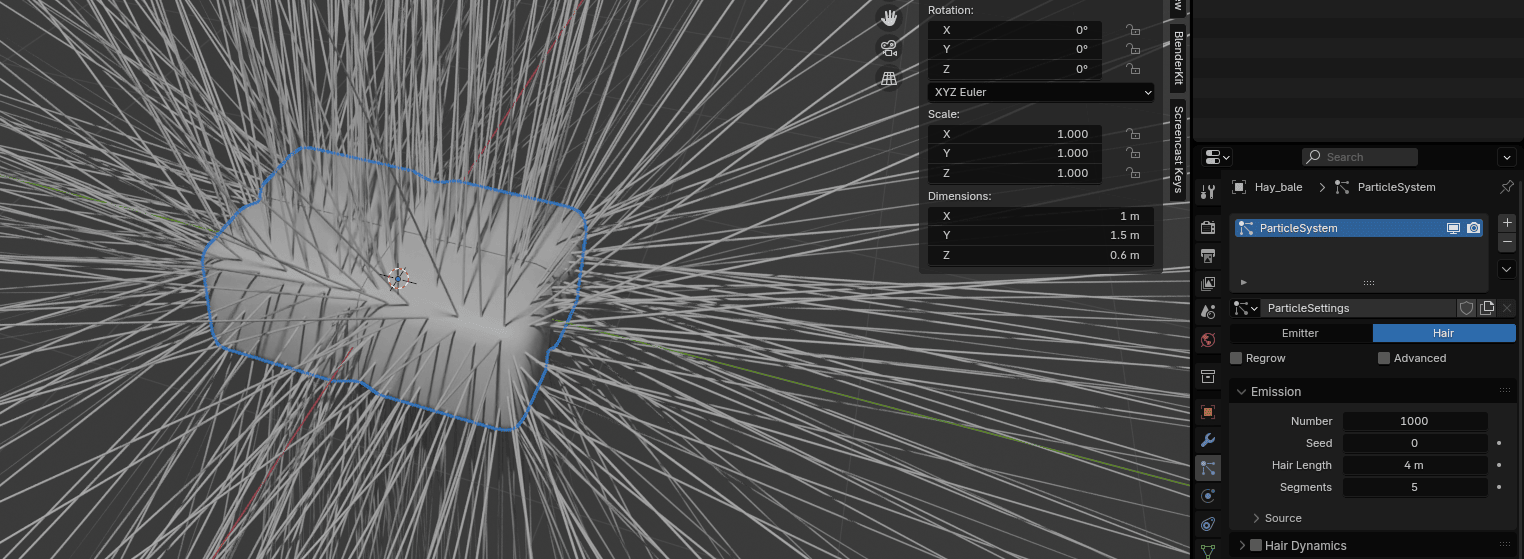This screenshot has width=1524, height=559.
Task: Open the World properties globe icon
Action: [x=1208, y=339]
